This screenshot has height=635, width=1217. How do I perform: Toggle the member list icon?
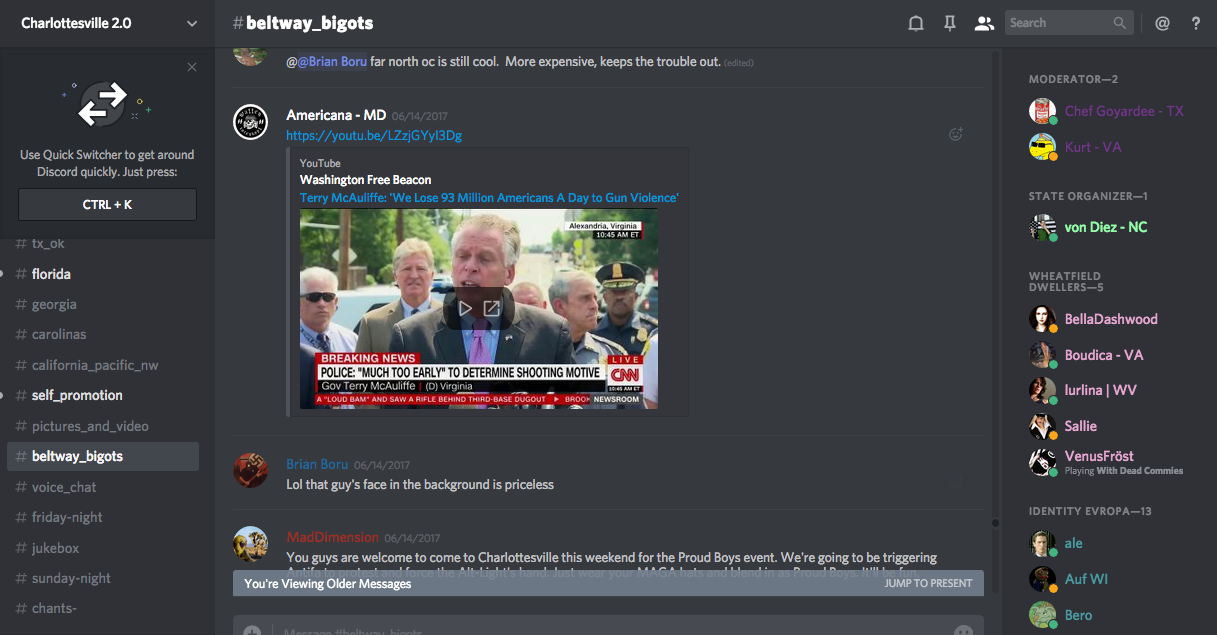tap(984, 23)
